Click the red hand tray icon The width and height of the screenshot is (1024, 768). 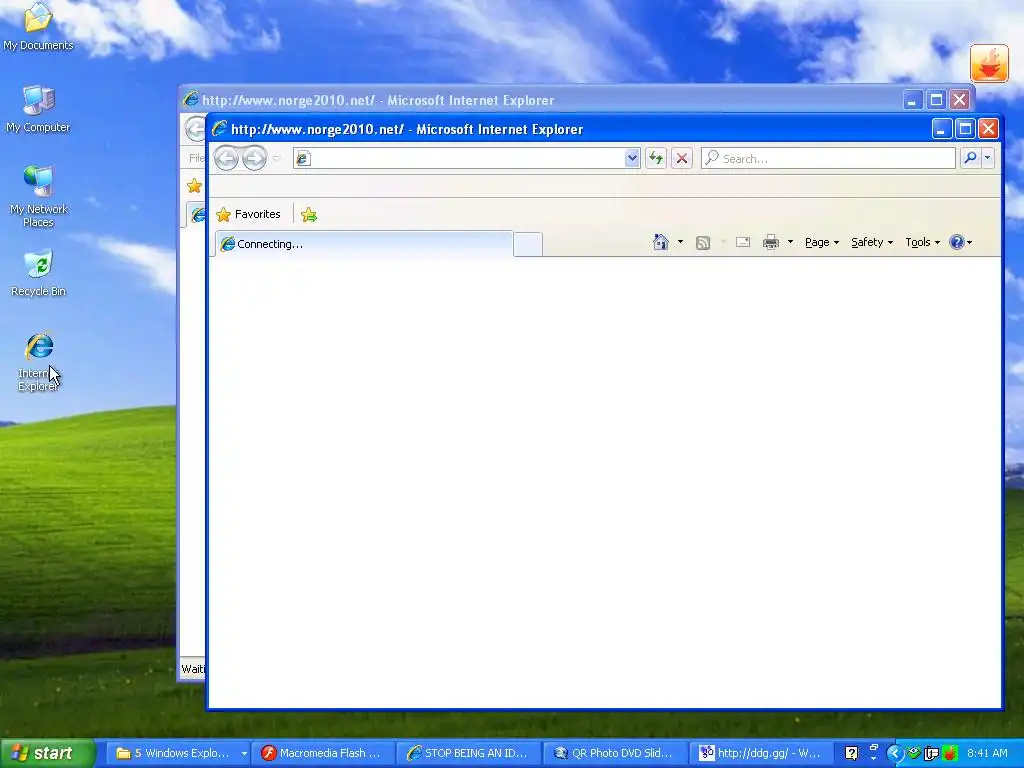950,754
